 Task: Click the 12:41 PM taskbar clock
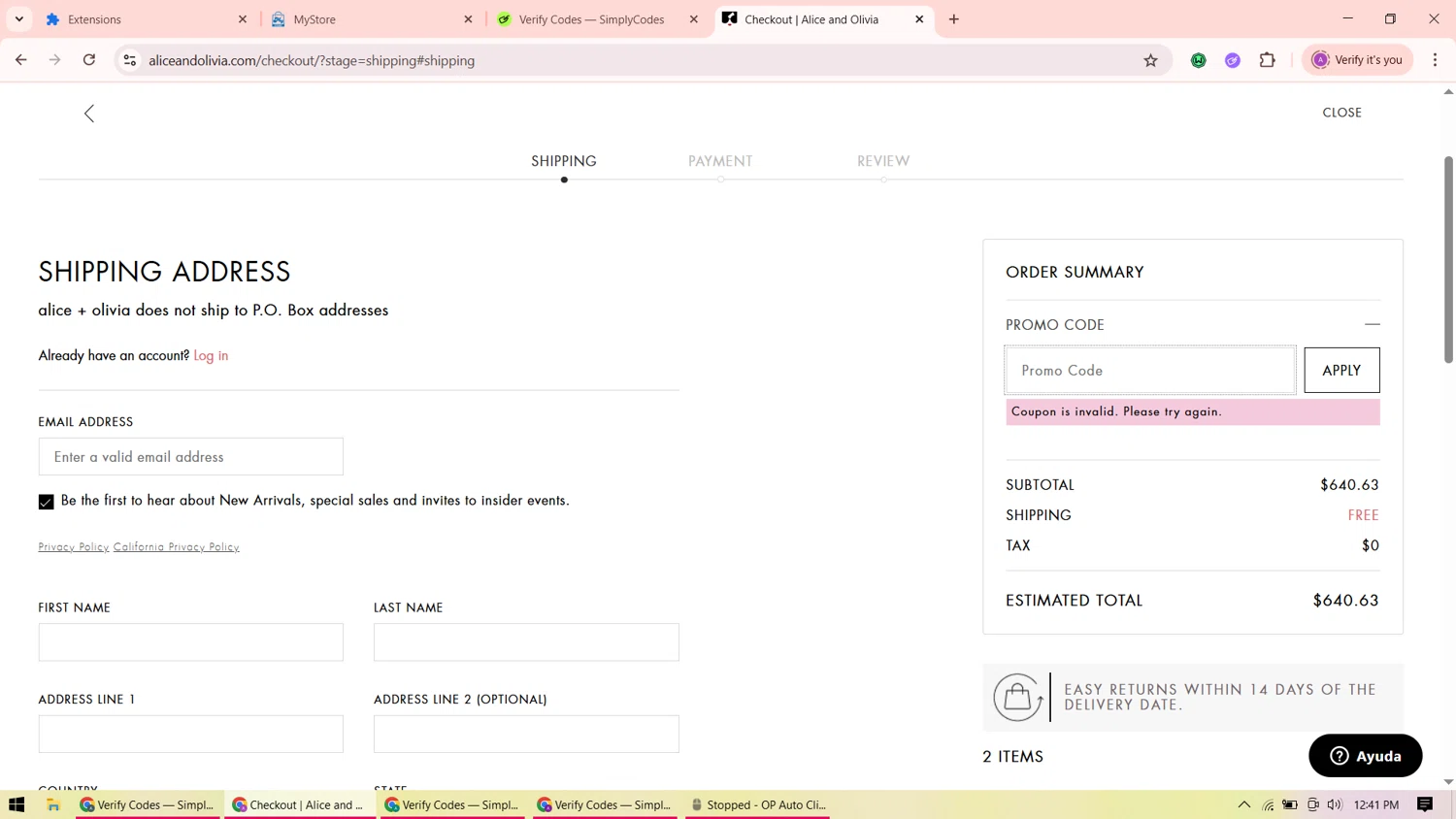pyautogui.click(x=1376, y=804)
